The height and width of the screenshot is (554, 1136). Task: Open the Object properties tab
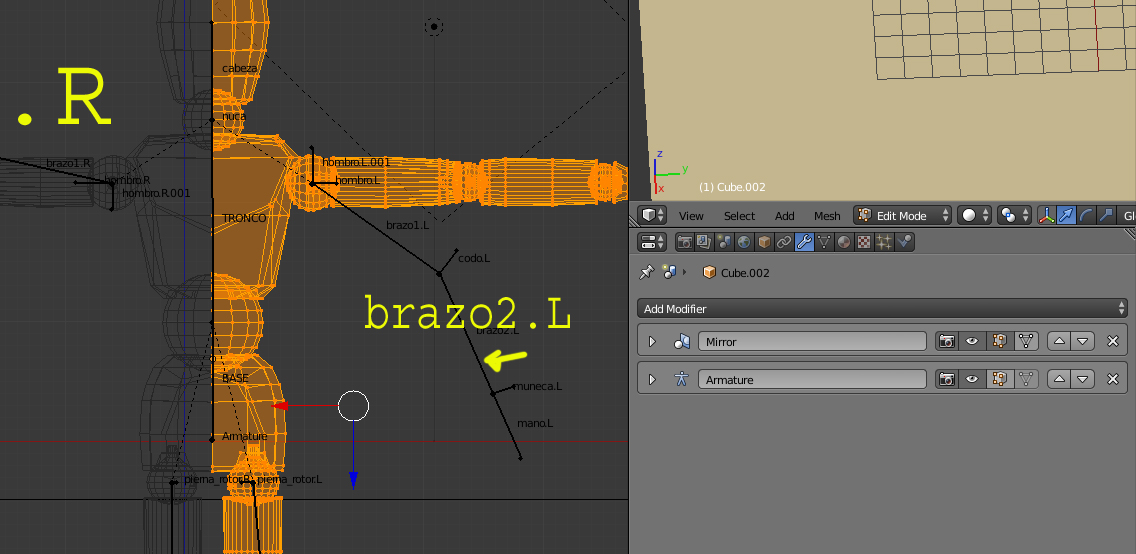[764, 242]
